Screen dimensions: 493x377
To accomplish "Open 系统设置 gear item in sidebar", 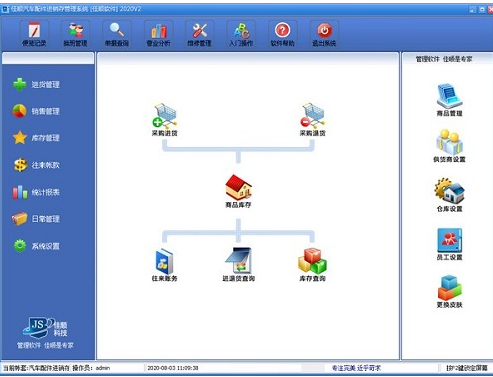I will pyautogui.click(x=36, y=246).
